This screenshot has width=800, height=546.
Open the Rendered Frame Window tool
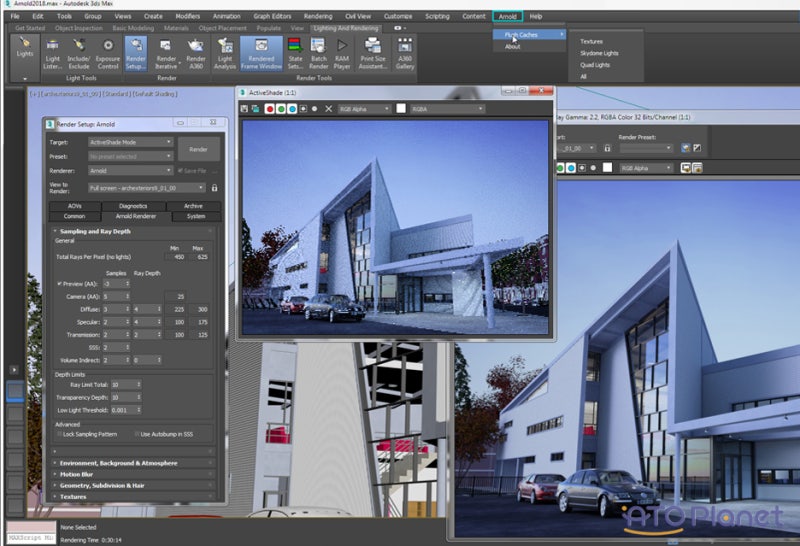(x=261, y=54)
